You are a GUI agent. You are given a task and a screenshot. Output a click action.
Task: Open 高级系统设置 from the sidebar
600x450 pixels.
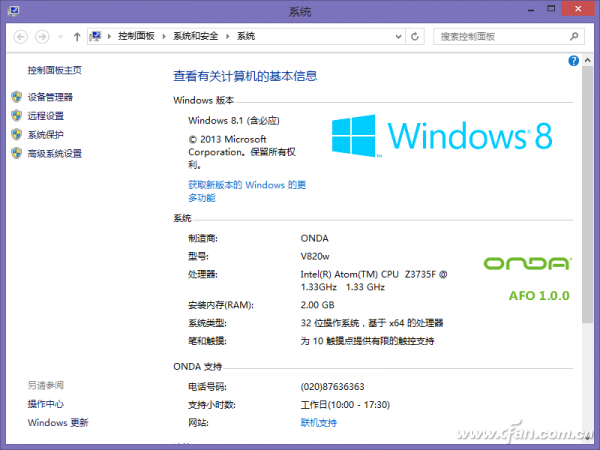55,154
